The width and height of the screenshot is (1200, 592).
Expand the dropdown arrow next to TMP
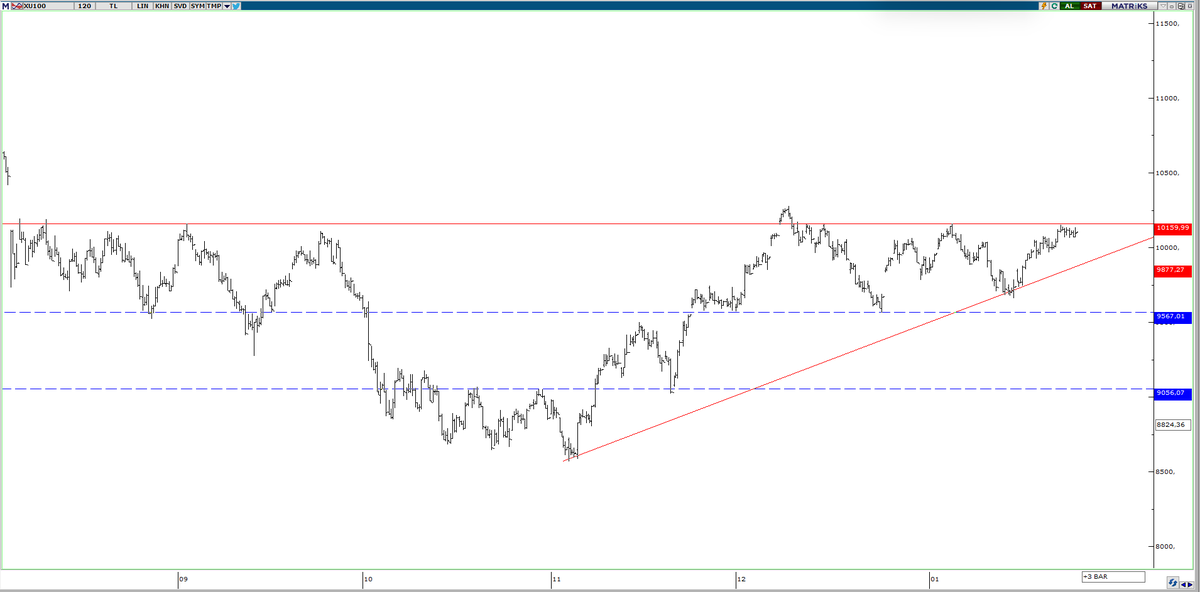227,6
